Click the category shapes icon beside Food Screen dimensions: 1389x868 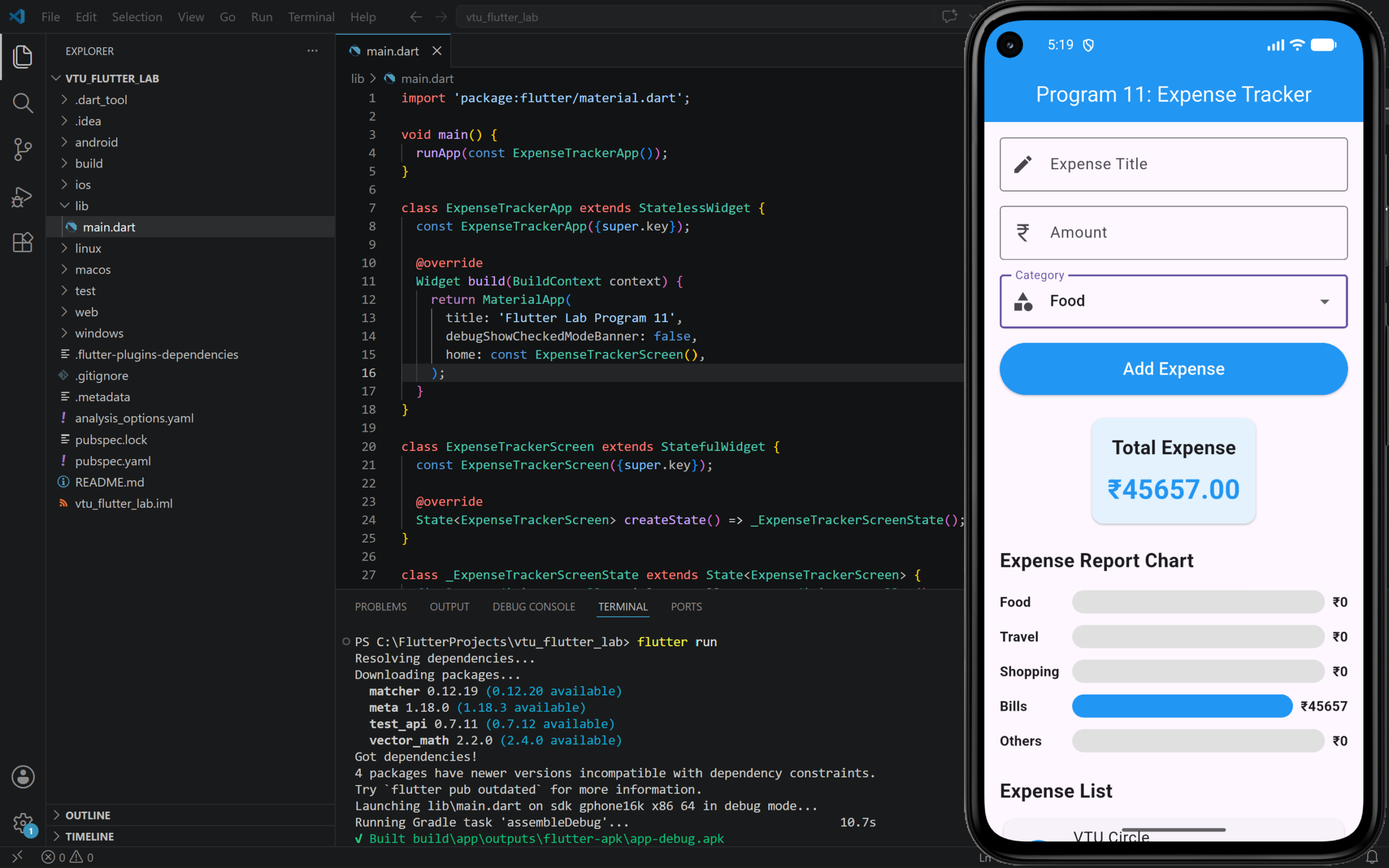pyautogui.click(x=1023, y=302)
